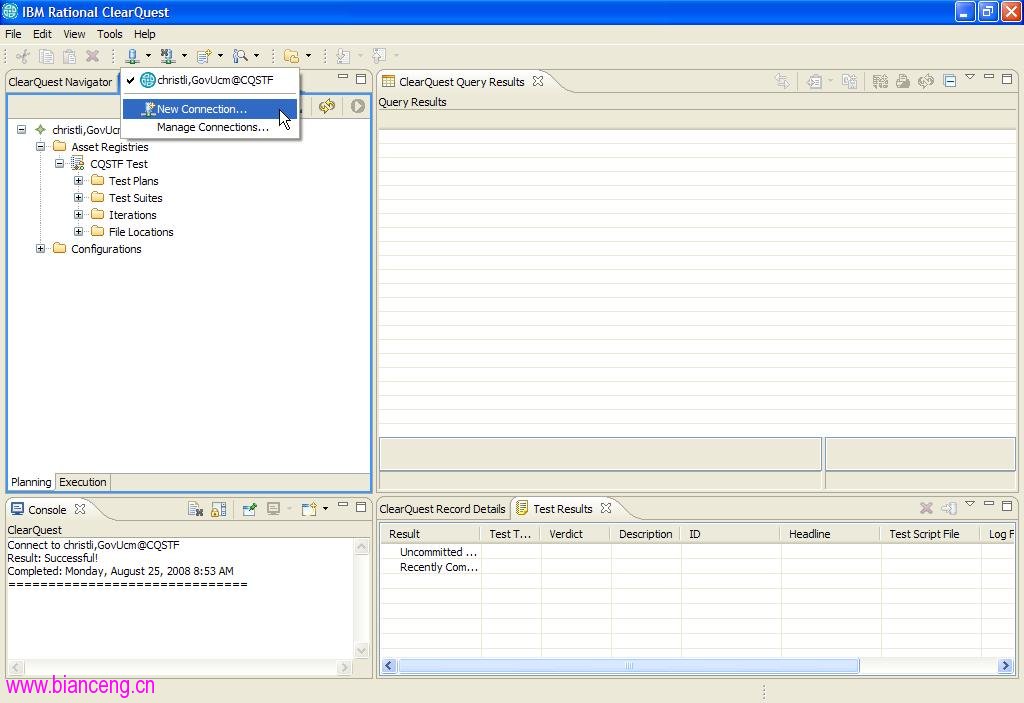Open the Find record dropdown arrow
Image resolution: width=1024 pixels, height=703 pixels.
coord(256,56)
